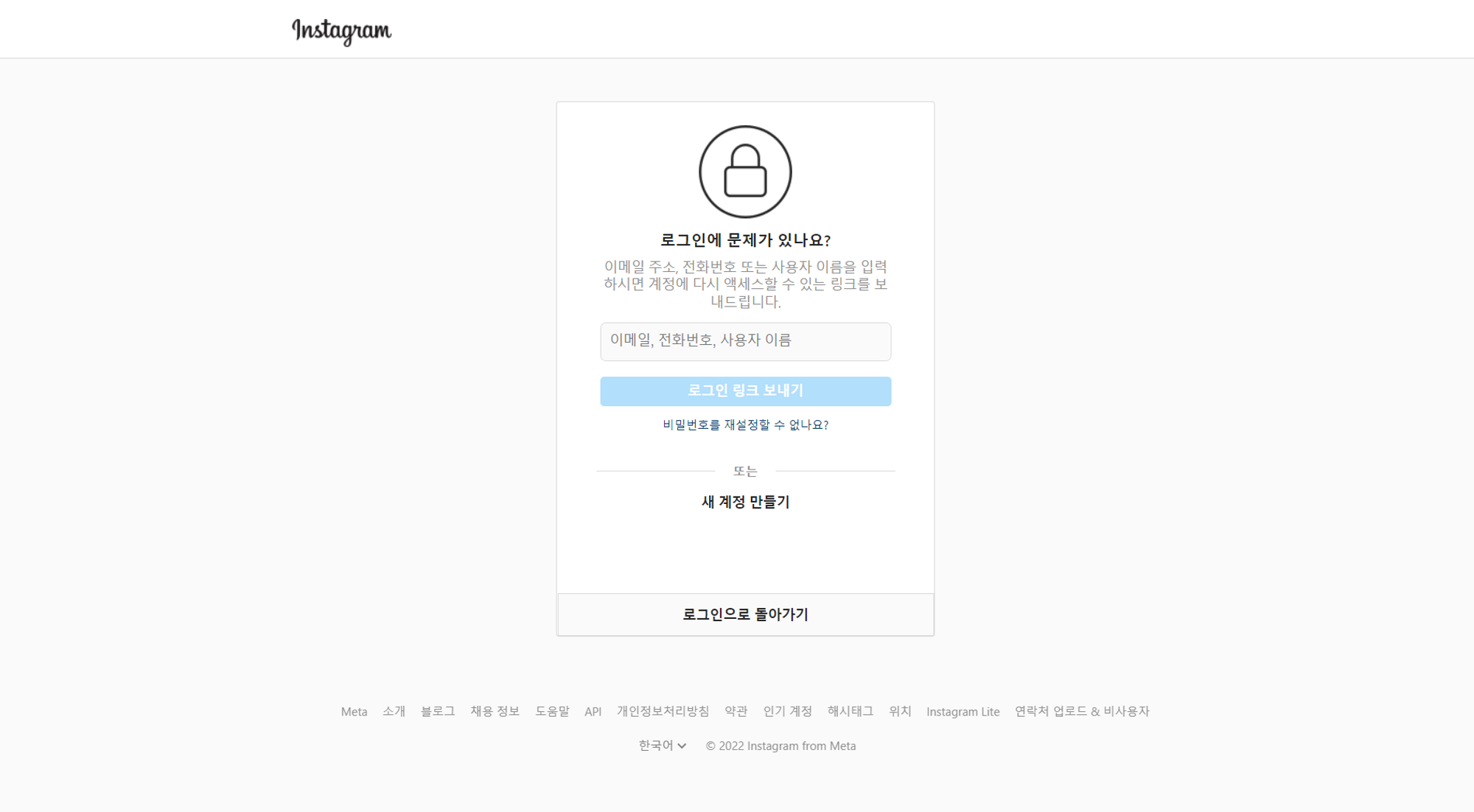Viewport: 1474px width, 812px height.
Task: Open the Instagram Lite link
Action: 963,711
